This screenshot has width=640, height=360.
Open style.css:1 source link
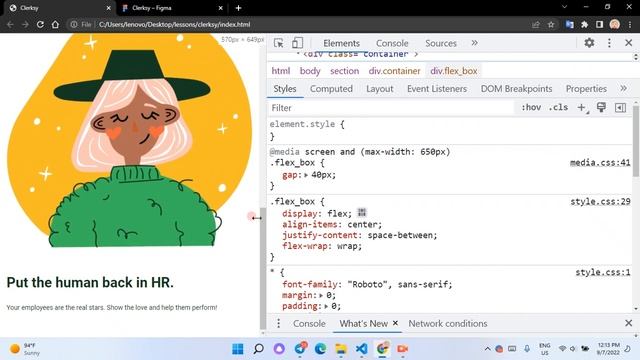tap(603, 273)
